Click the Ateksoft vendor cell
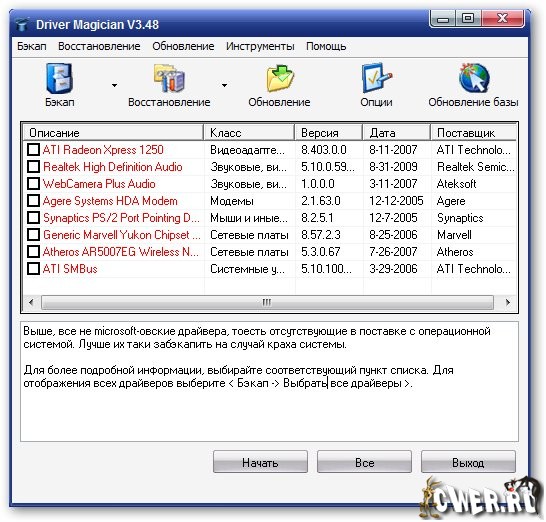This screenshot has height=522, width=546. coord(456,184)
